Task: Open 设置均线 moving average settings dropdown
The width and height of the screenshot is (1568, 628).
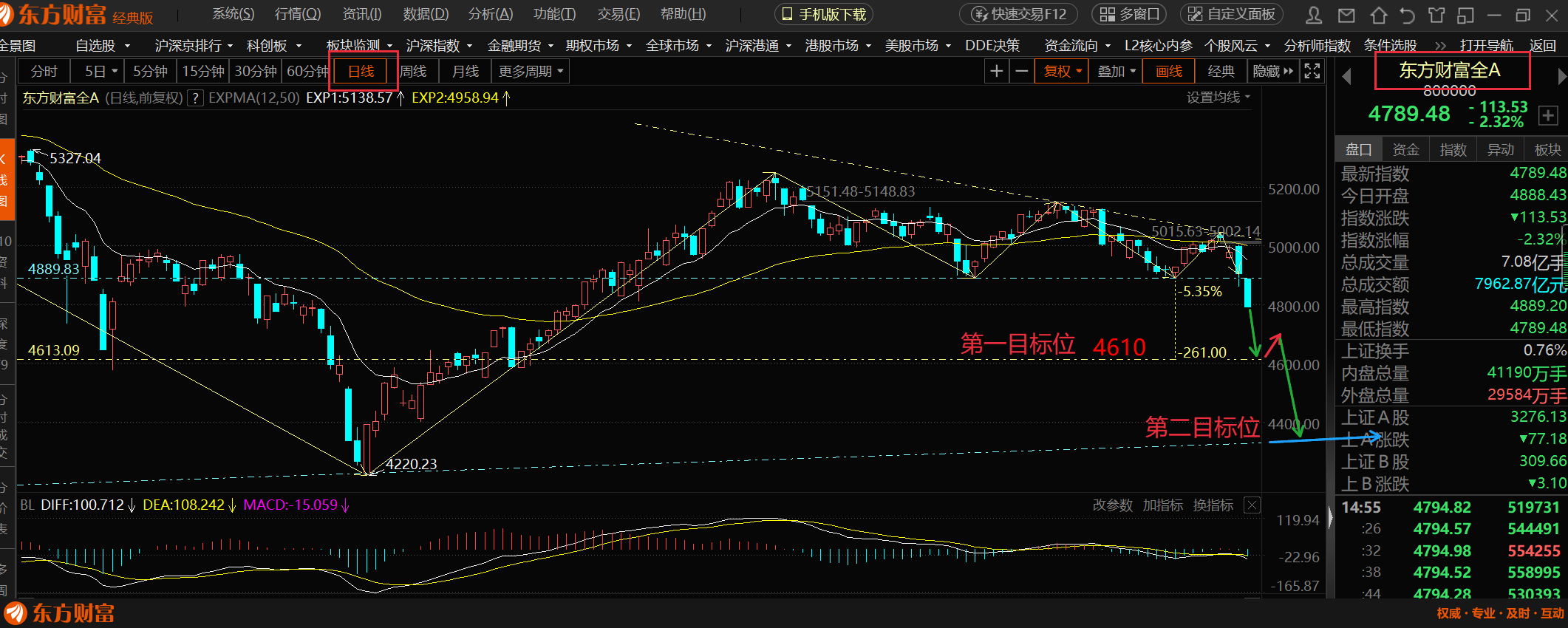Action: pos(1218,98)
